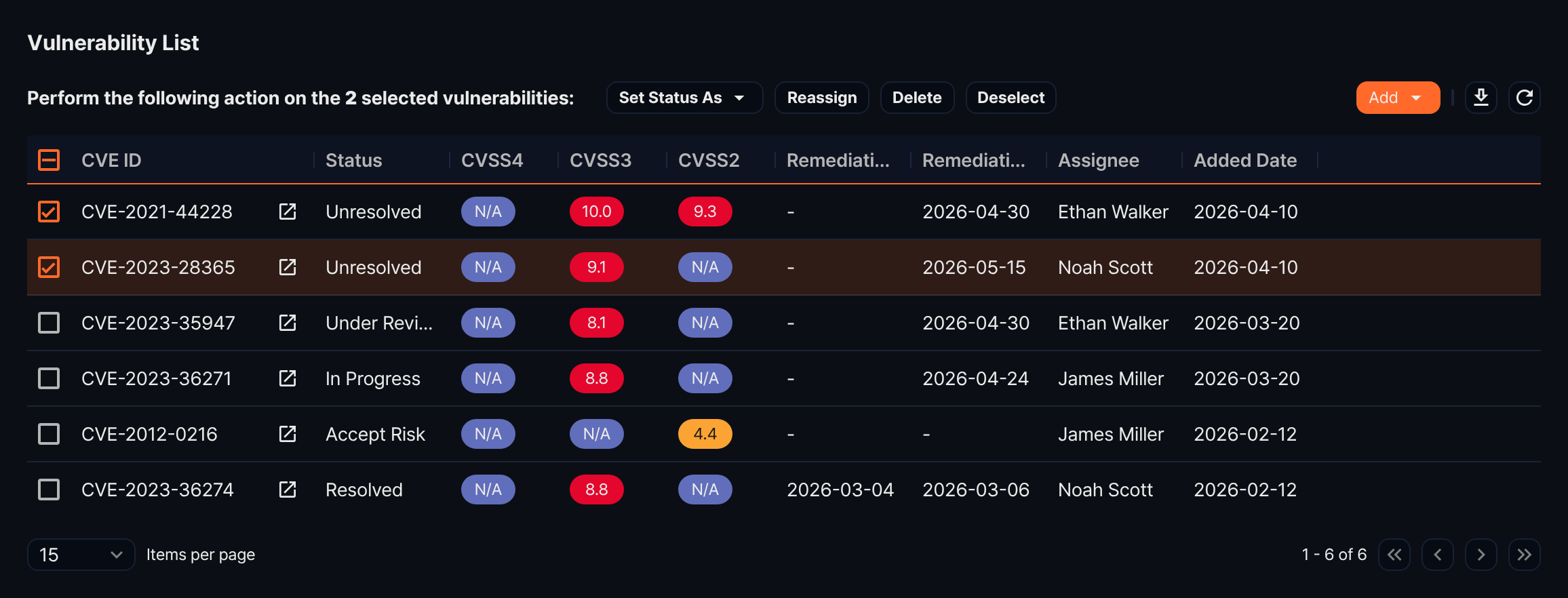Image resolution: width=1568 pixels, height=598 pixels.
Task: Click the Reassign button
Action: [822, 98]
